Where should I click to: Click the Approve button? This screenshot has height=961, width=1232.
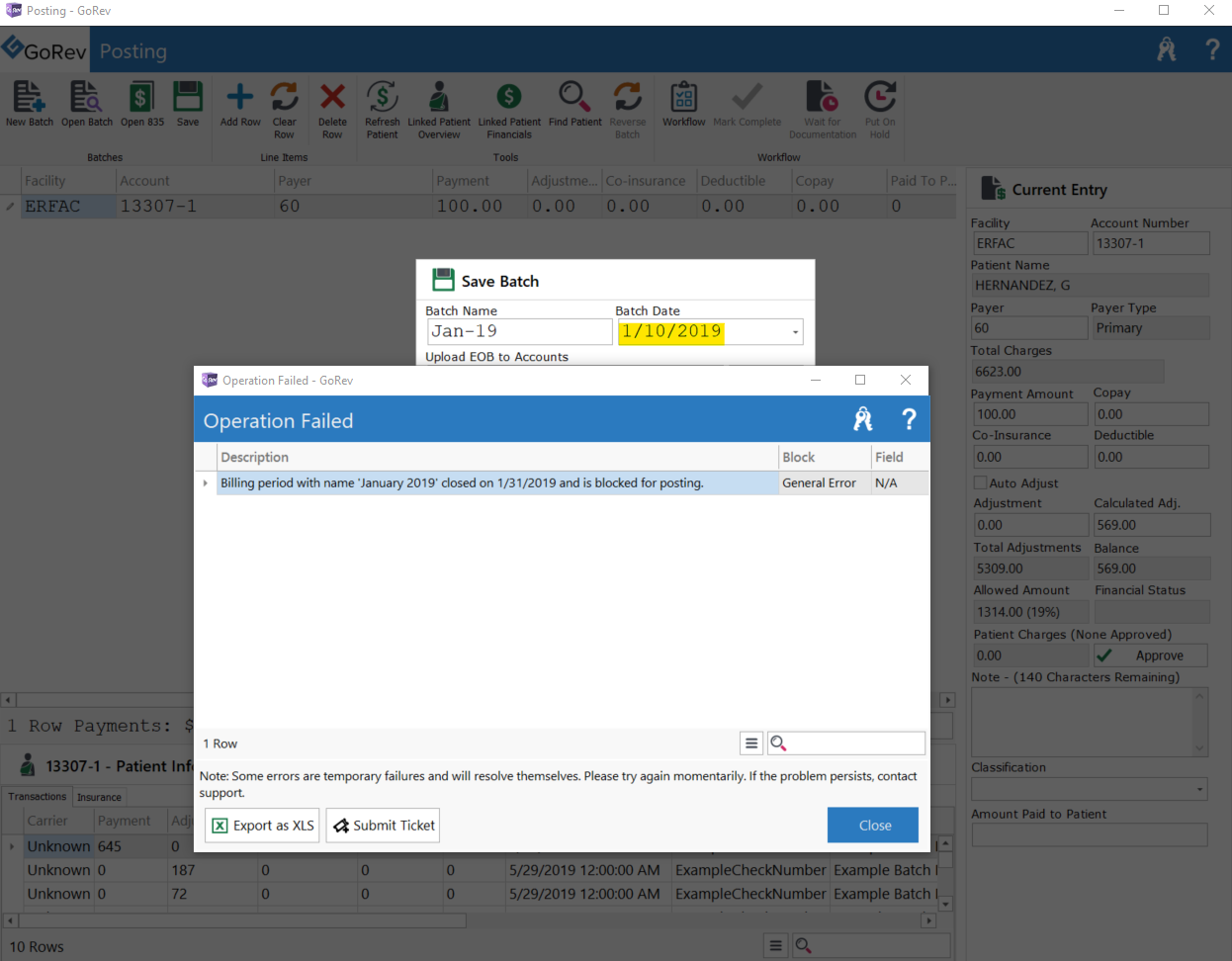click(1151, 655)
